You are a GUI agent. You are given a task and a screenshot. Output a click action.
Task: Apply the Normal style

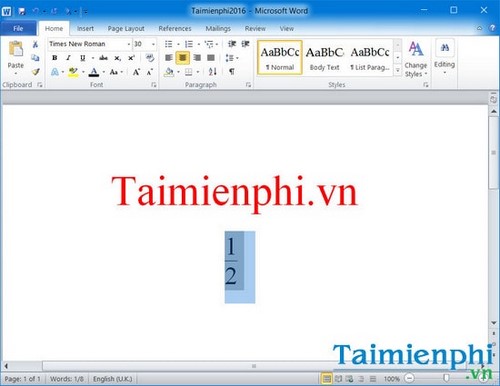(x=280, y=57)
